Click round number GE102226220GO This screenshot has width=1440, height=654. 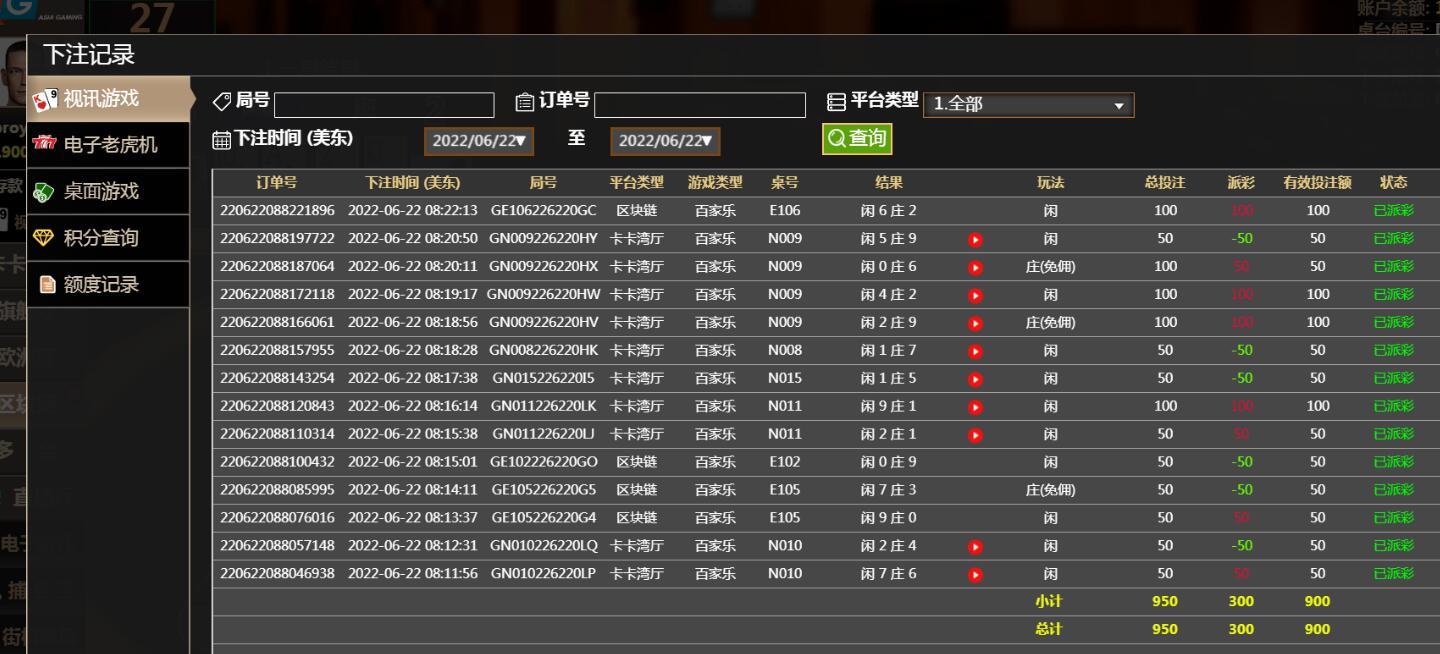(x=543, y=463)
